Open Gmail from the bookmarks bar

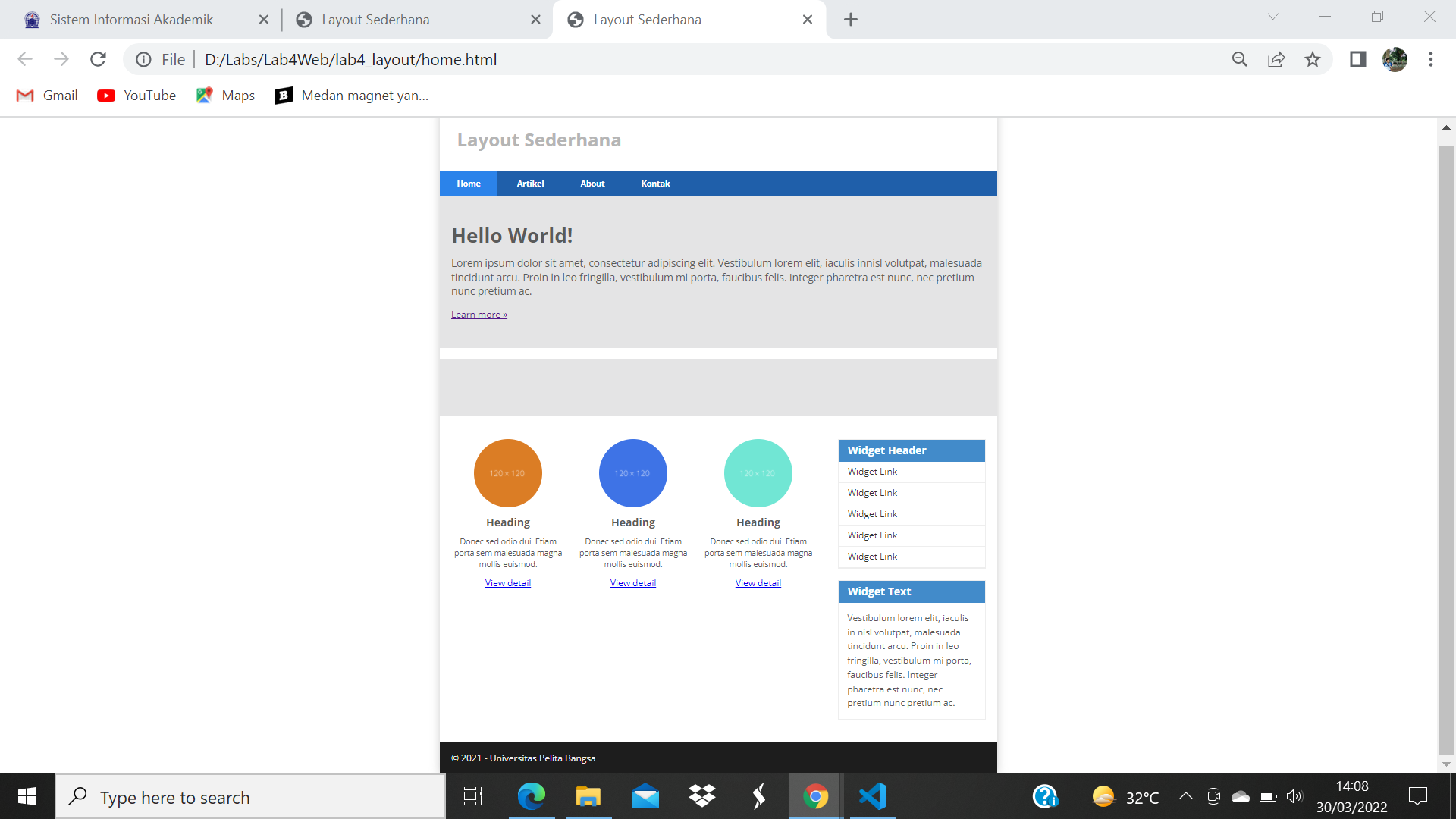pos(46,95)
